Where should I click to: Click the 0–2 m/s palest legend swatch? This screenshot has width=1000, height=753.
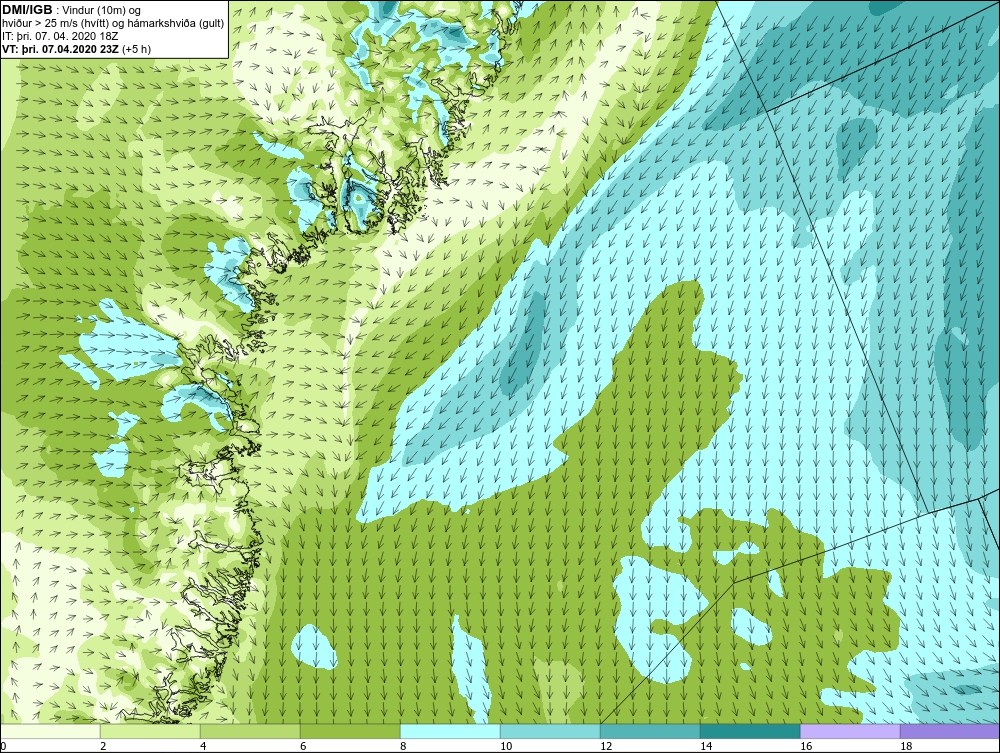tap(50, 731)
